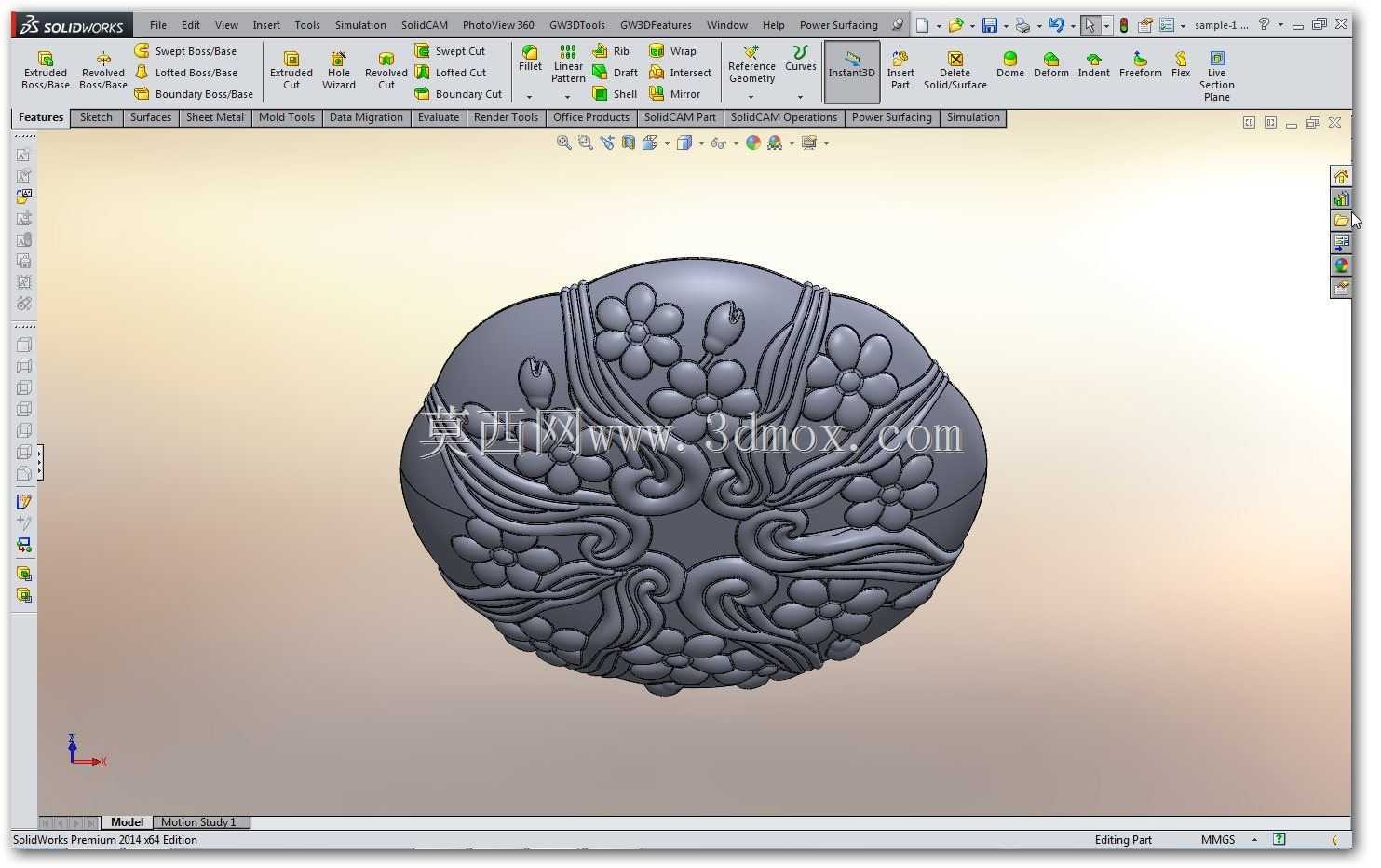
Task: Click the Rebuild traffic light icon
Action: (x=1124, y=25)
